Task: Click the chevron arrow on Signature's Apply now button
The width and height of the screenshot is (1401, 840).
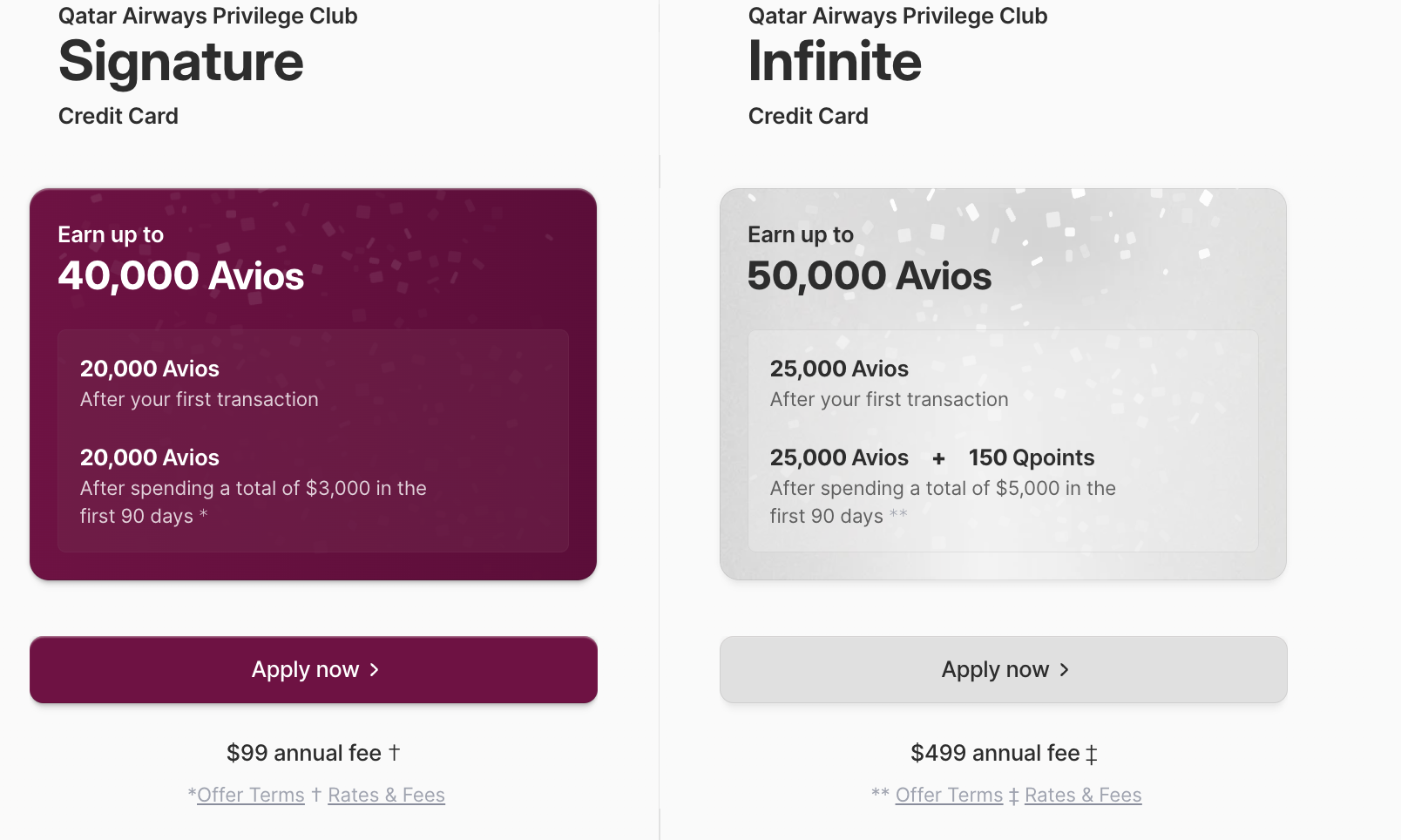Action: click(x=375, y=669)
